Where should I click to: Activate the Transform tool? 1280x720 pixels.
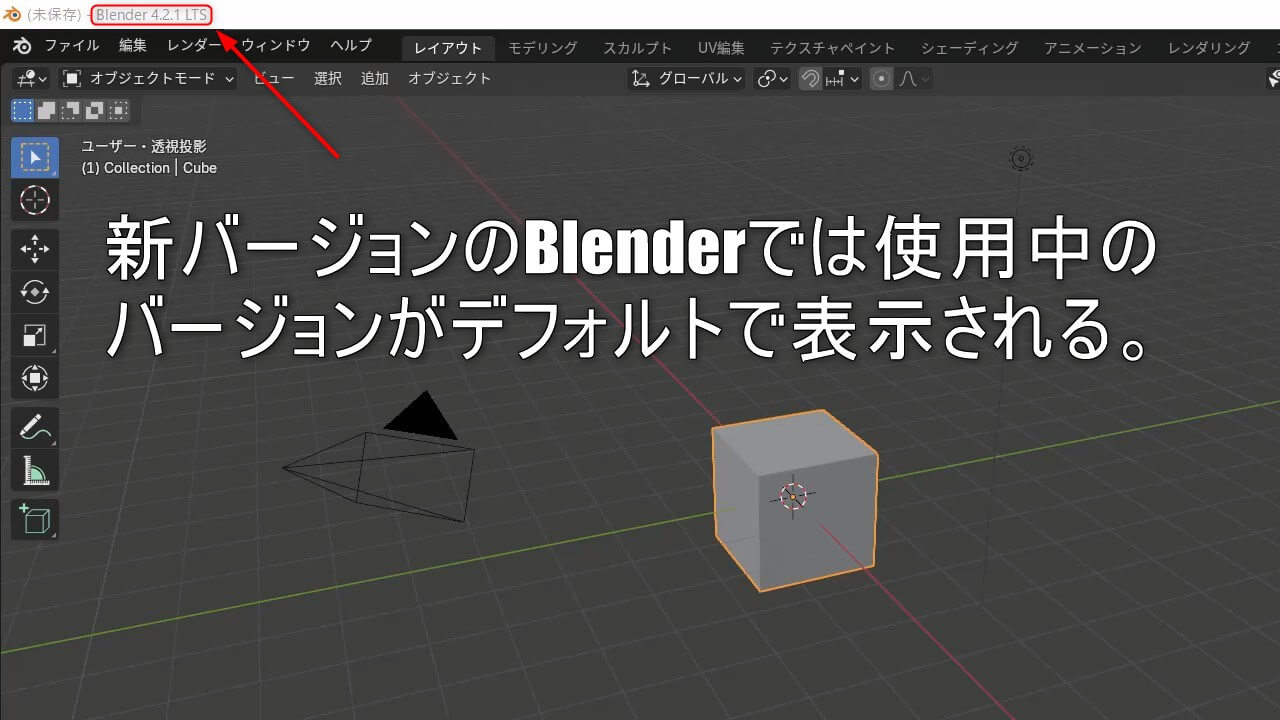click(x=35, y=378)
